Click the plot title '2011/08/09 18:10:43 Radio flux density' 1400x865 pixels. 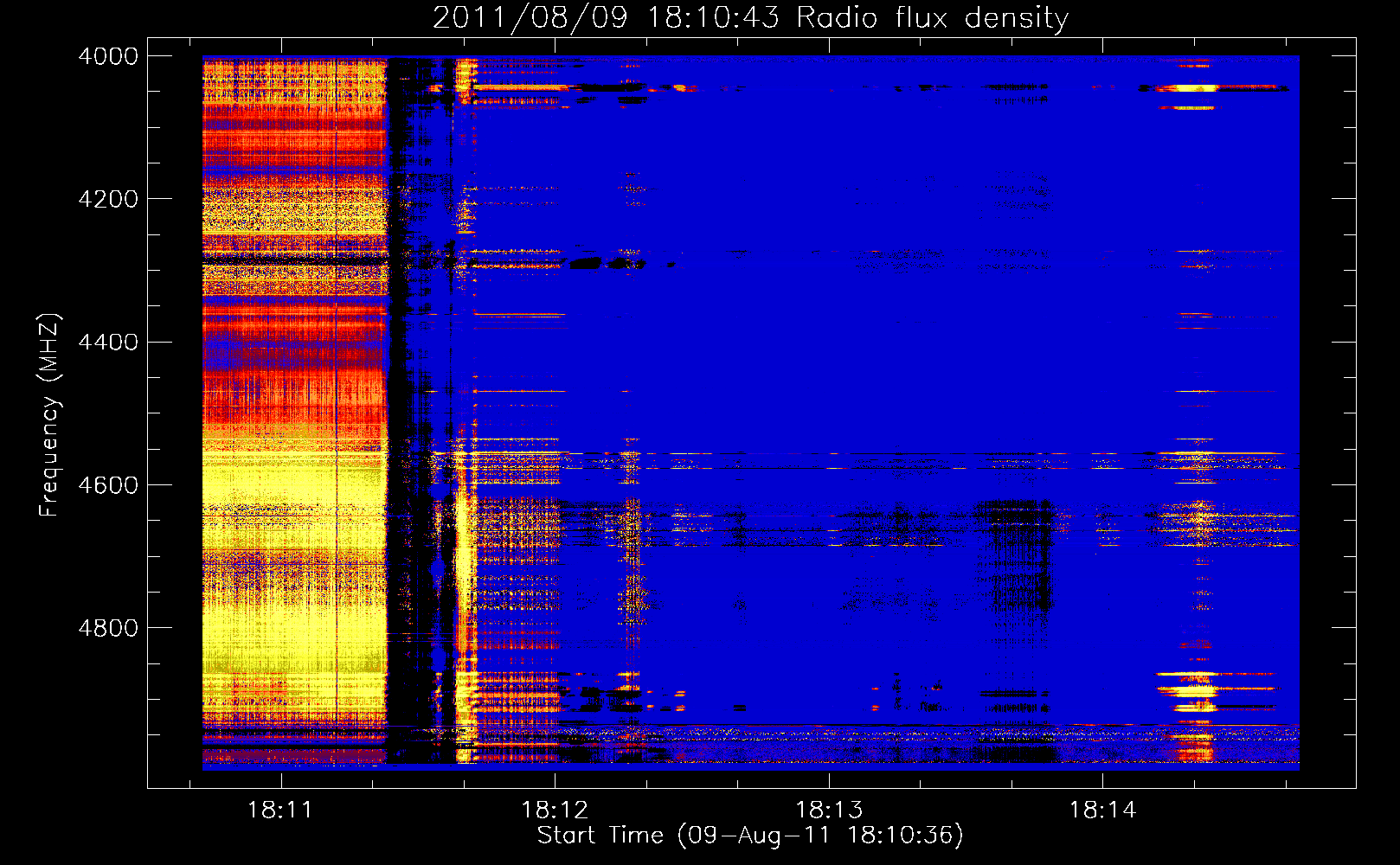click(750, 18)
